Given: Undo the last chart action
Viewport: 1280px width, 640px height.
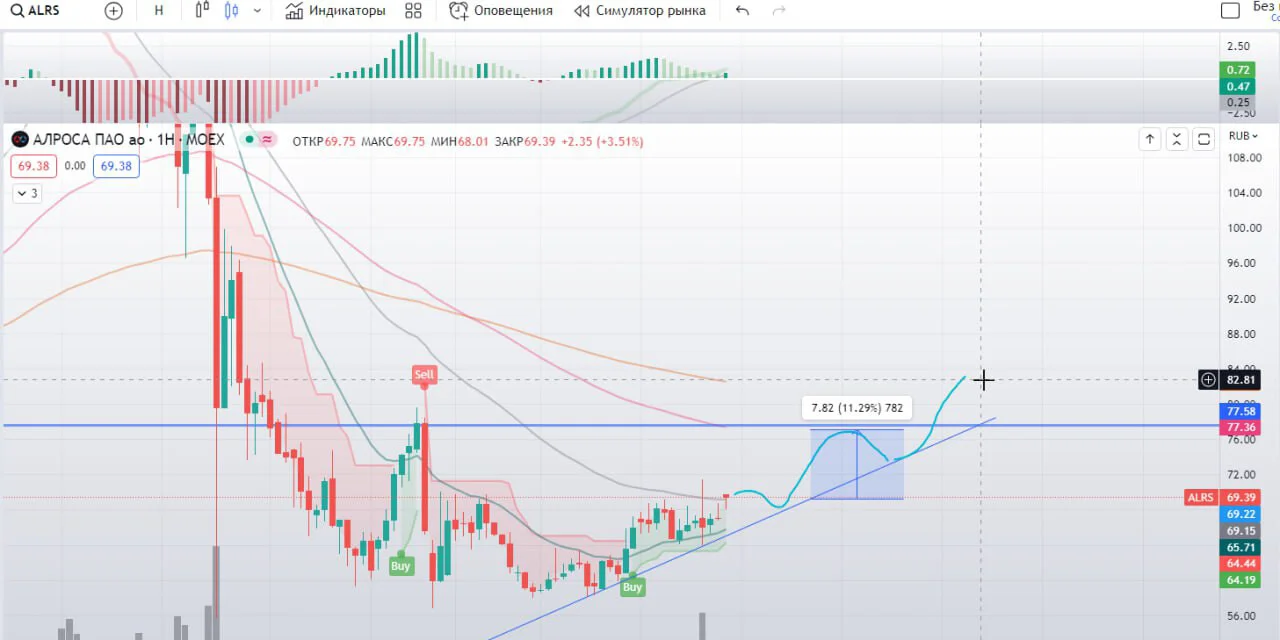Looking at the screenshot, I should [x=742, y=11].
